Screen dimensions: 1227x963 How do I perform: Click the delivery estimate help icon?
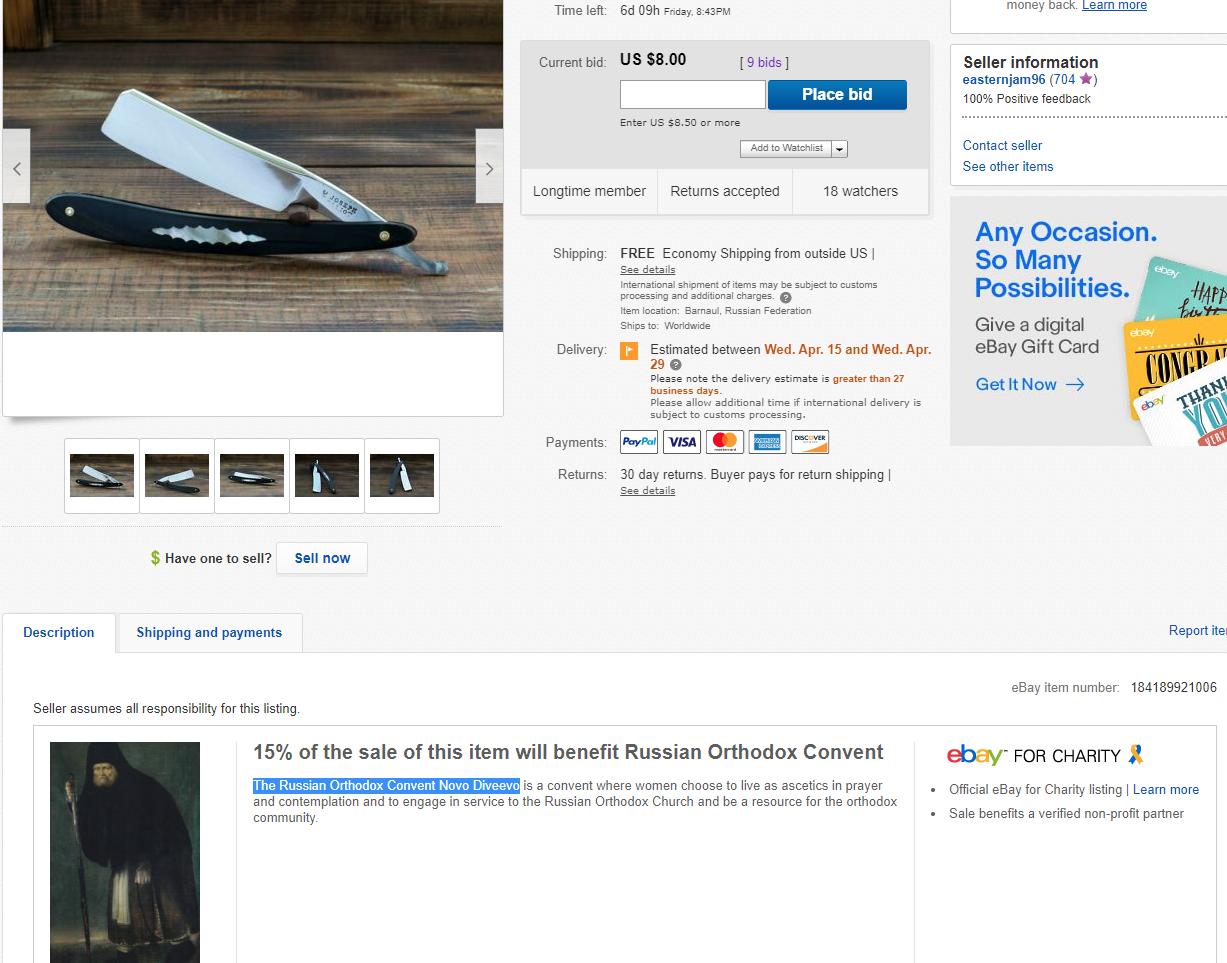[x=676, y=365]
